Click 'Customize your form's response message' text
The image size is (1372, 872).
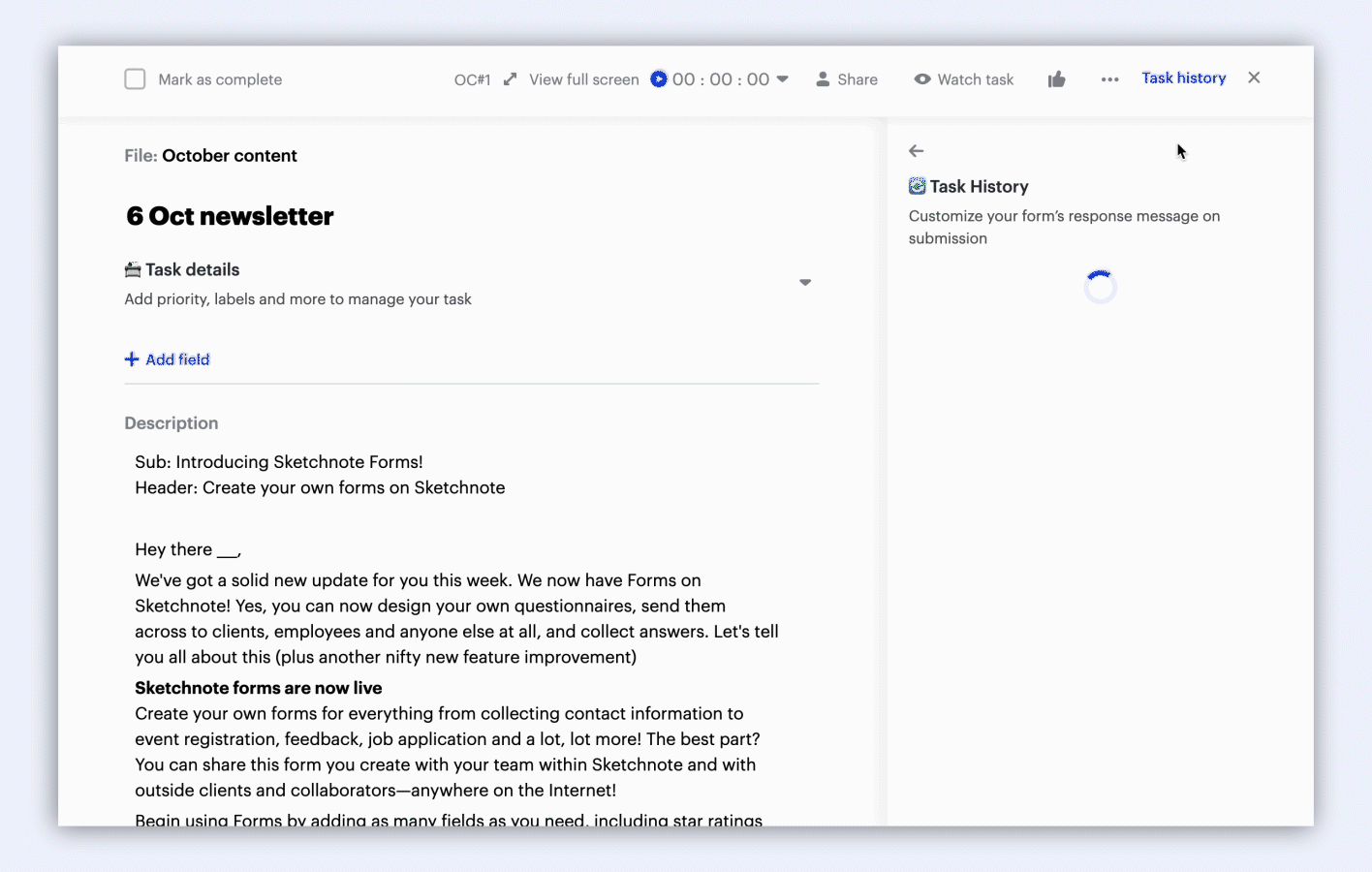[1065, 227]
